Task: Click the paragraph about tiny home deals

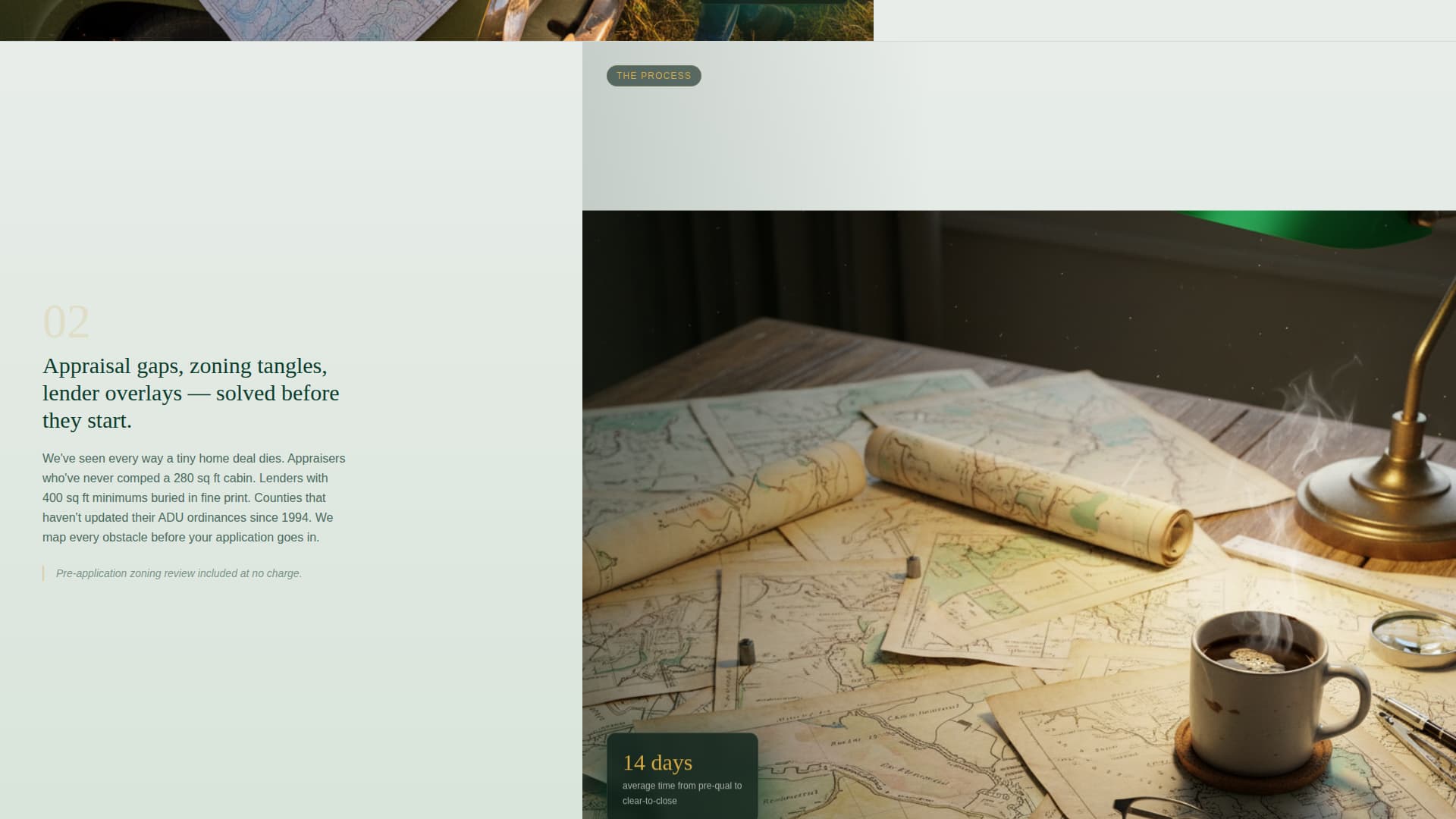Action: pos(193,497)
